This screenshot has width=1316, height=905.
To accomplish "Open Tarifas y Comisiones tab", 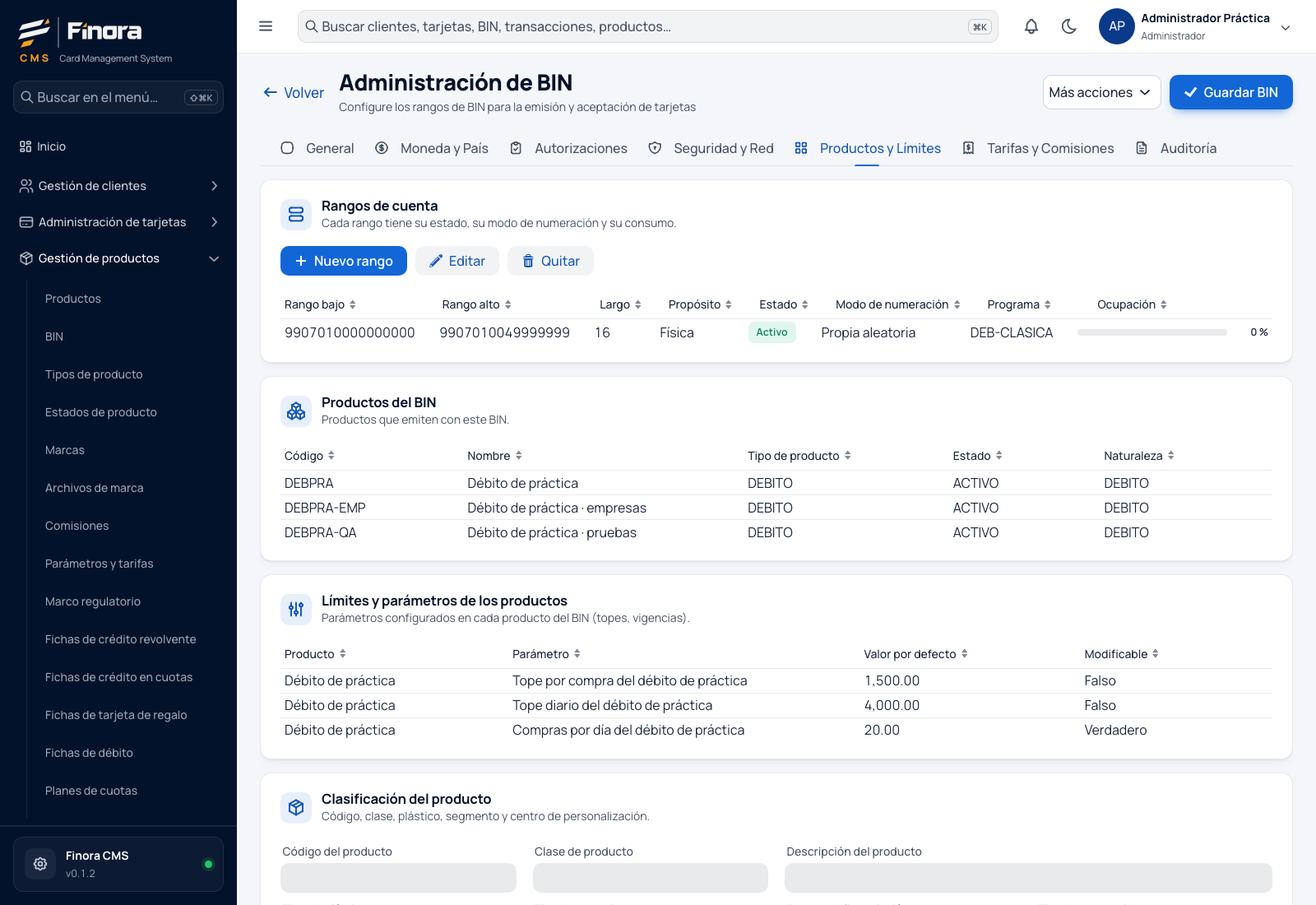I will click(1038, 148).
